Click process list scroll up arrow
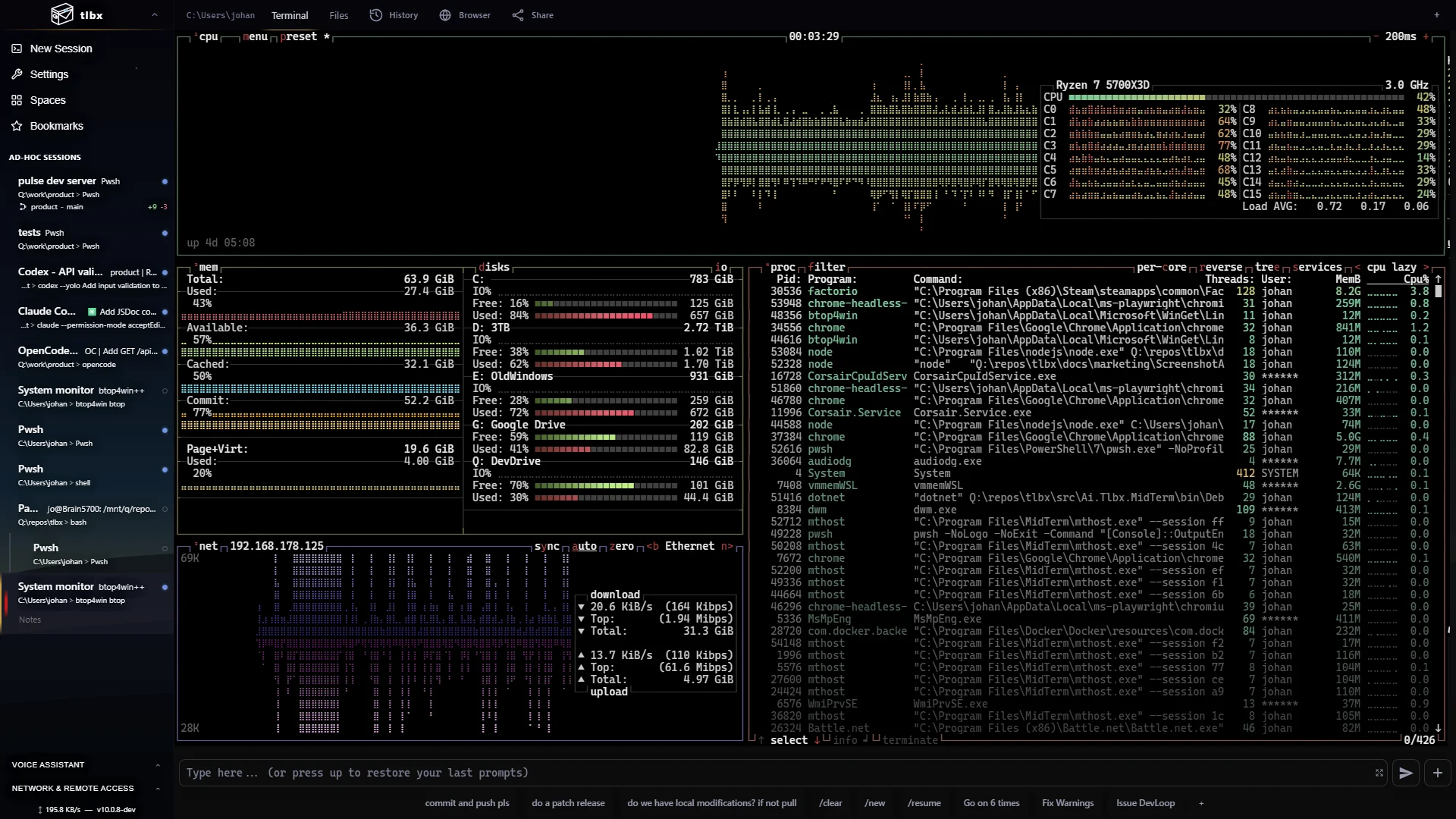 (x=1438, y=279)
